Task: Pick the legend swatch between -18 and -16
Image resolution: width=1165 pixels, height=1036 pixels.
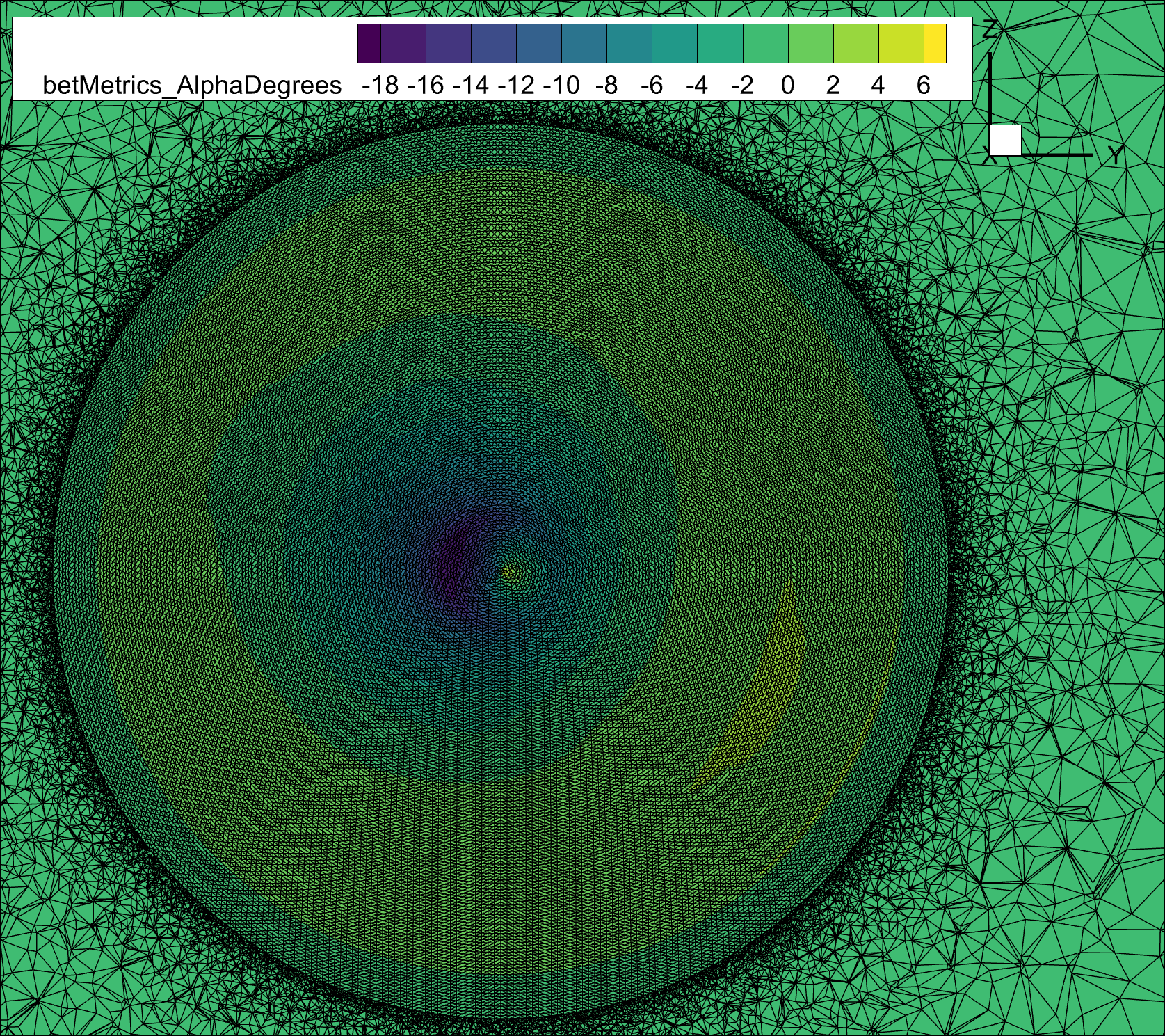Action: point(403,44)
